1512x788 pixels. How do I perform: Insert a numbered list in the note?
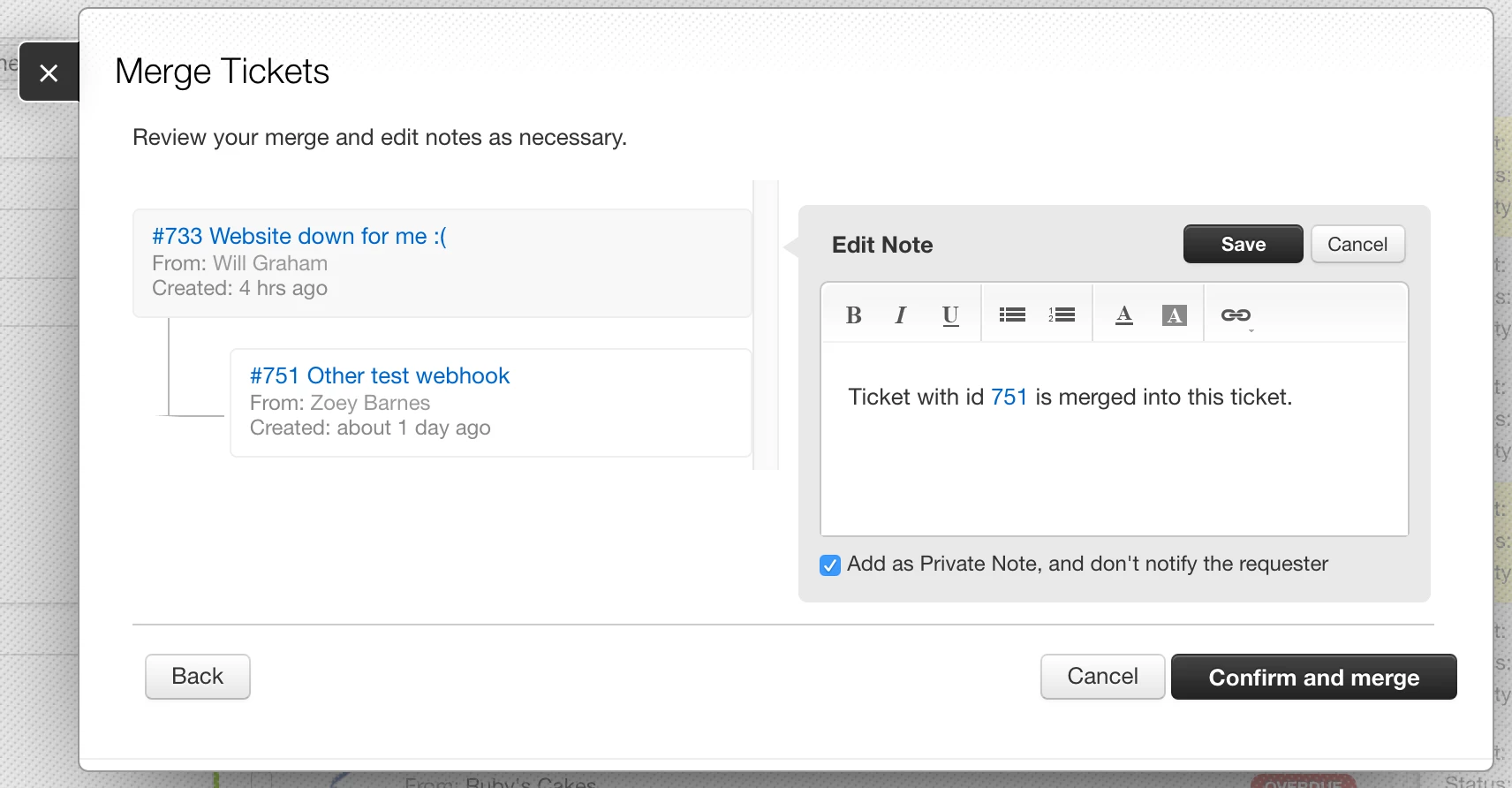(1062, 315)
